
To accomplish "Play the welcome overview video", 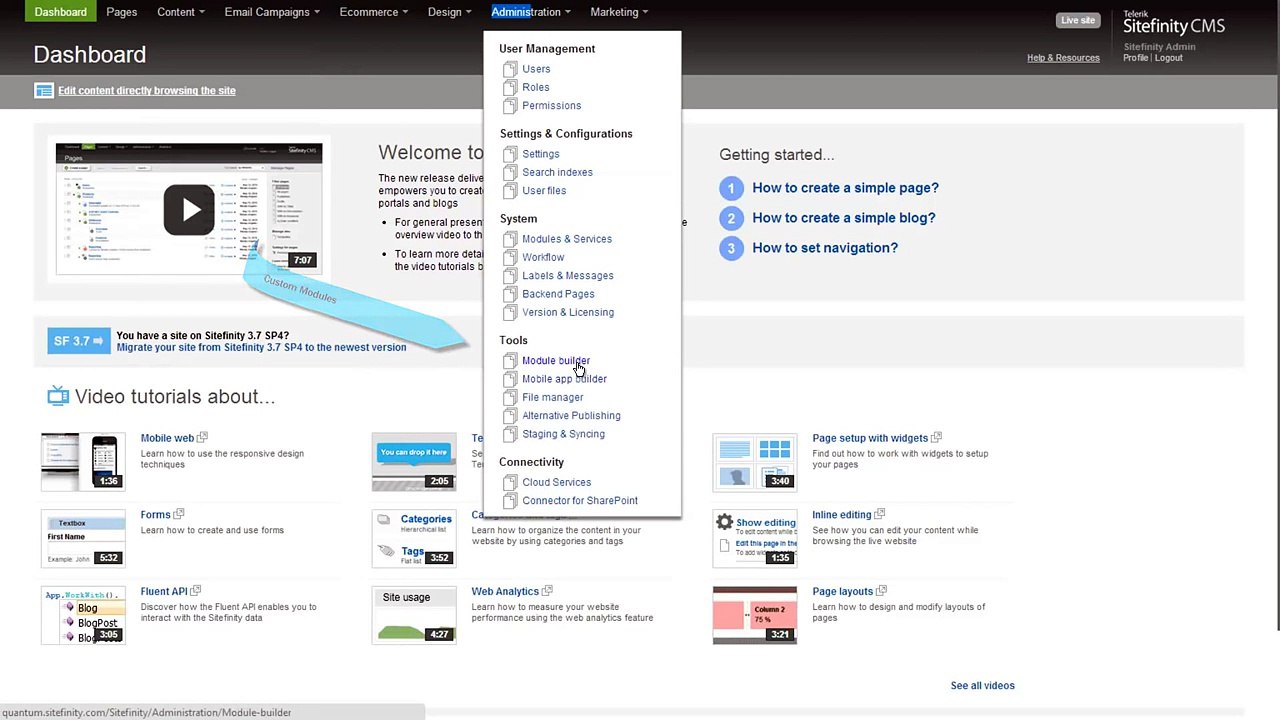I will 189,209.
